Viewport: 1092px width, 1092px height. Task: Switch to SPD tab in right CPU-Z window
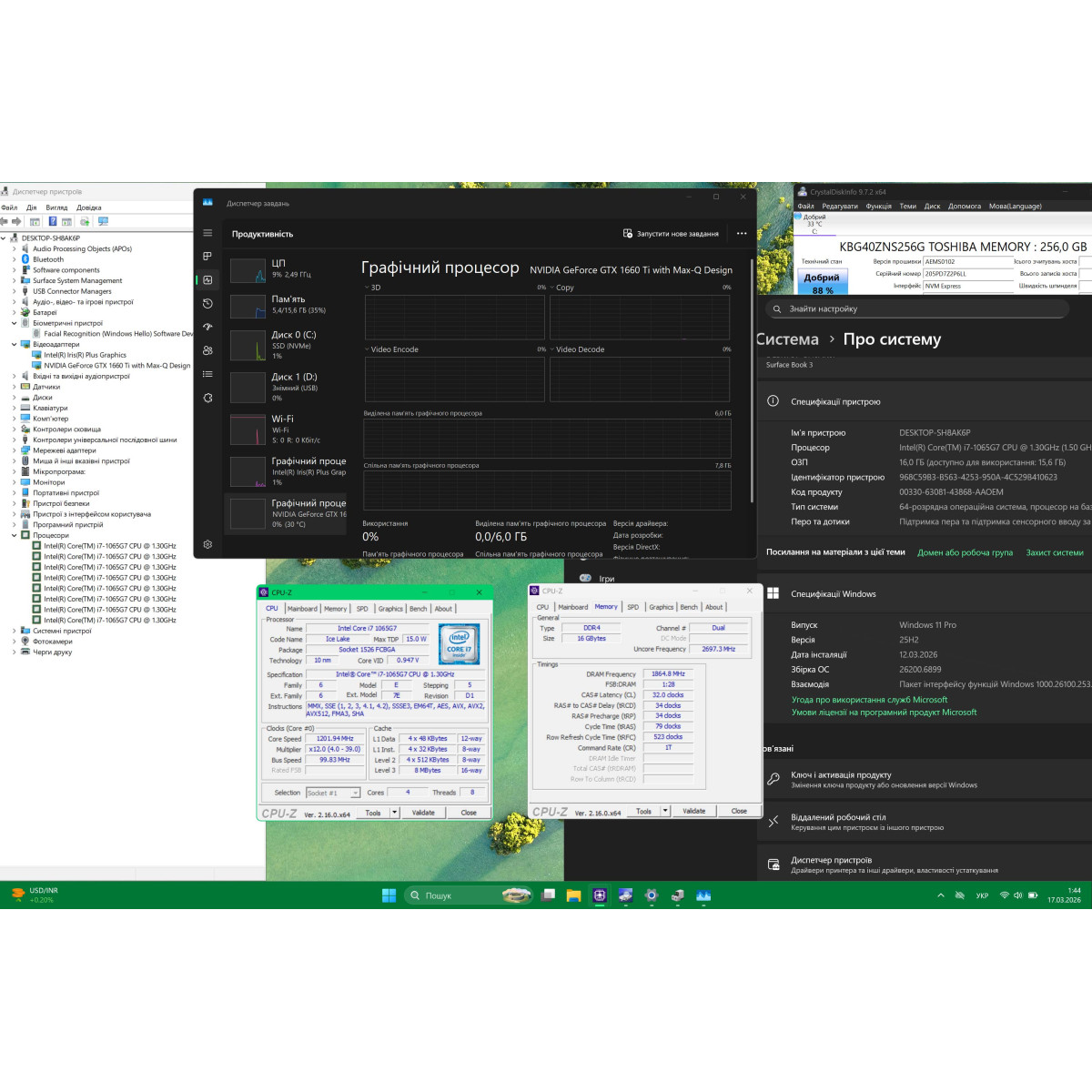[633, 607]
